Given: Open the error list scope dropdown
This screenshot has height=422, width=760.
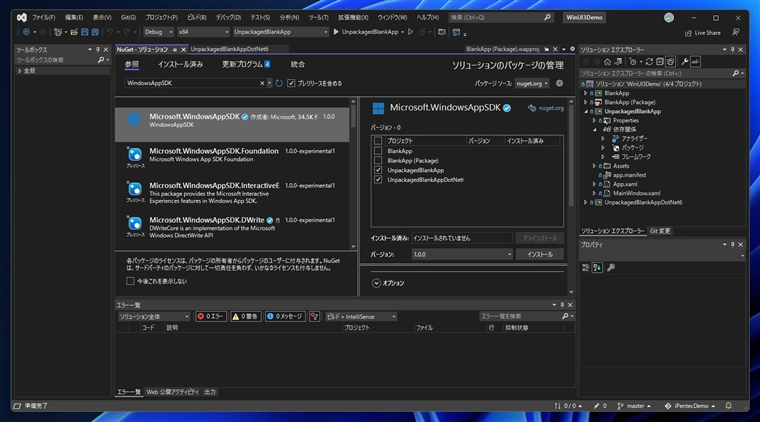Looking at the screenshot, I should click(x=154, y=316).
